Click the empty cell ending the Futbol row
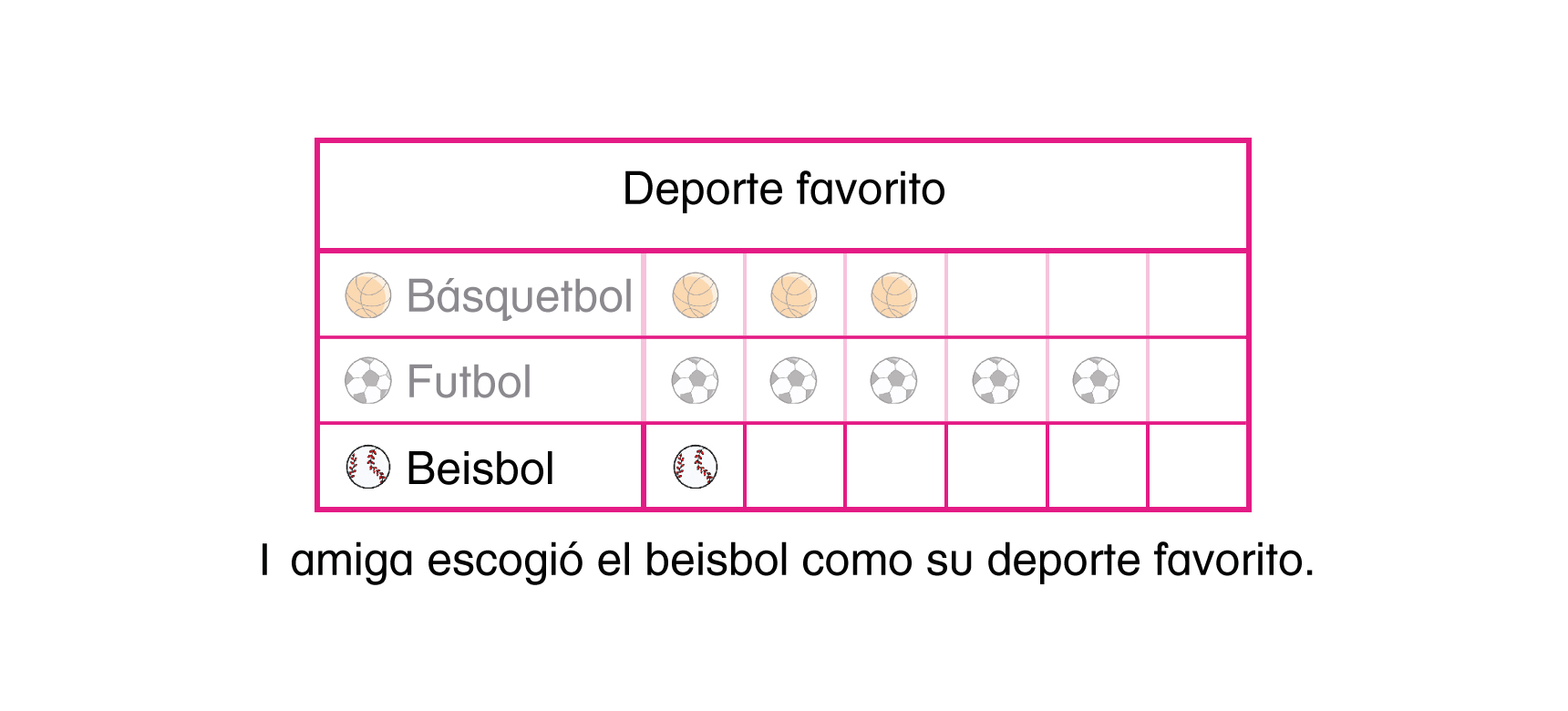 [1197, 380]
